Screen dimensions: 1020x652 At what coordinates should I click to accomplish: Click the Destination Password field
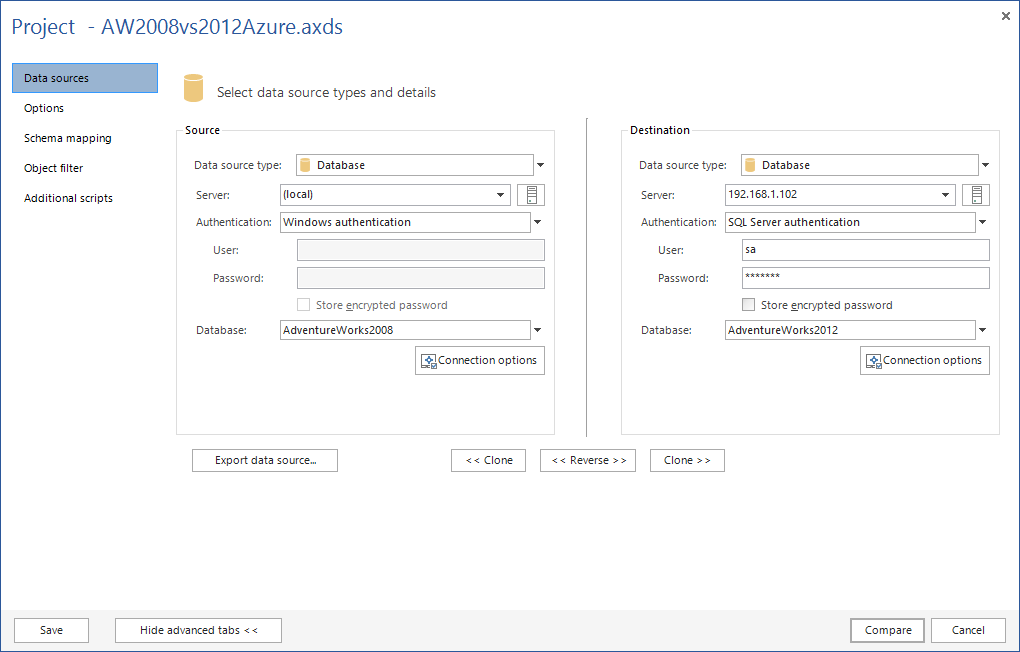pos(866,278)
